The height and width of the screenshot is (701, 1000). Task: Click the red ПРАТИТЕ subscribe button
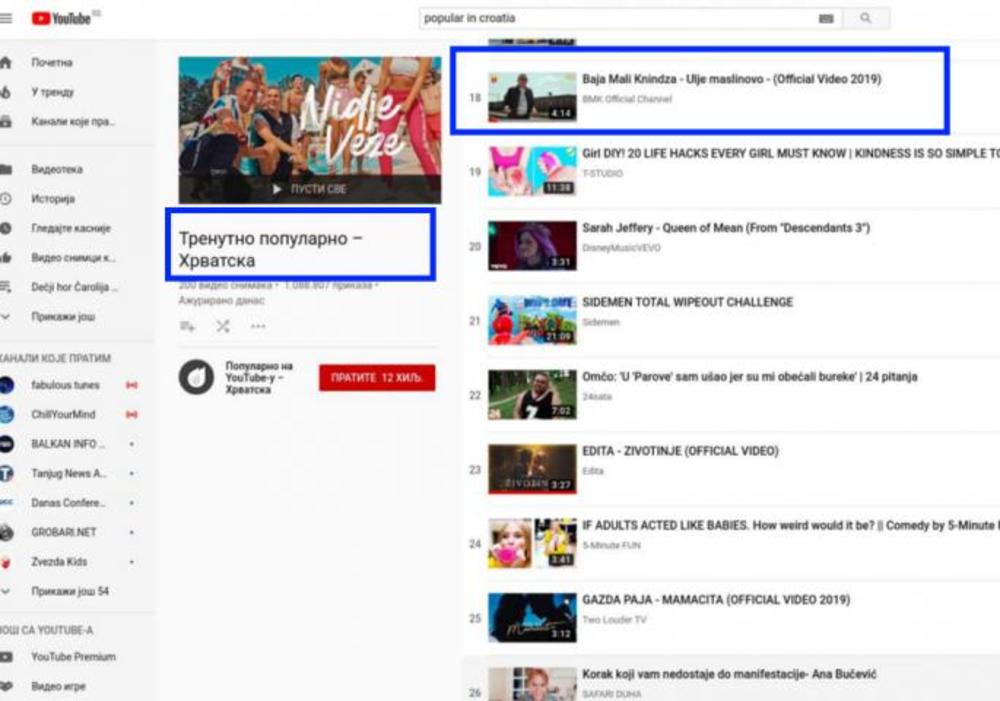click(x=377, y=378)
